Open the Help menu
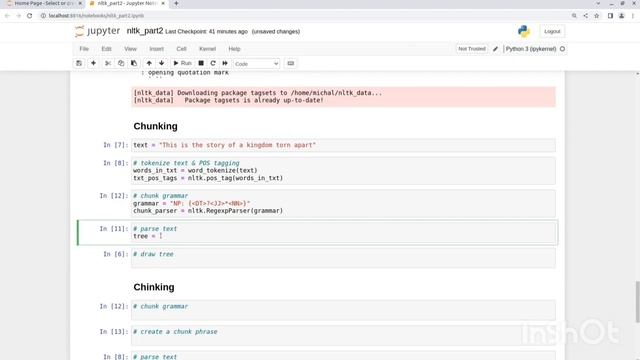 click(234, 49)
